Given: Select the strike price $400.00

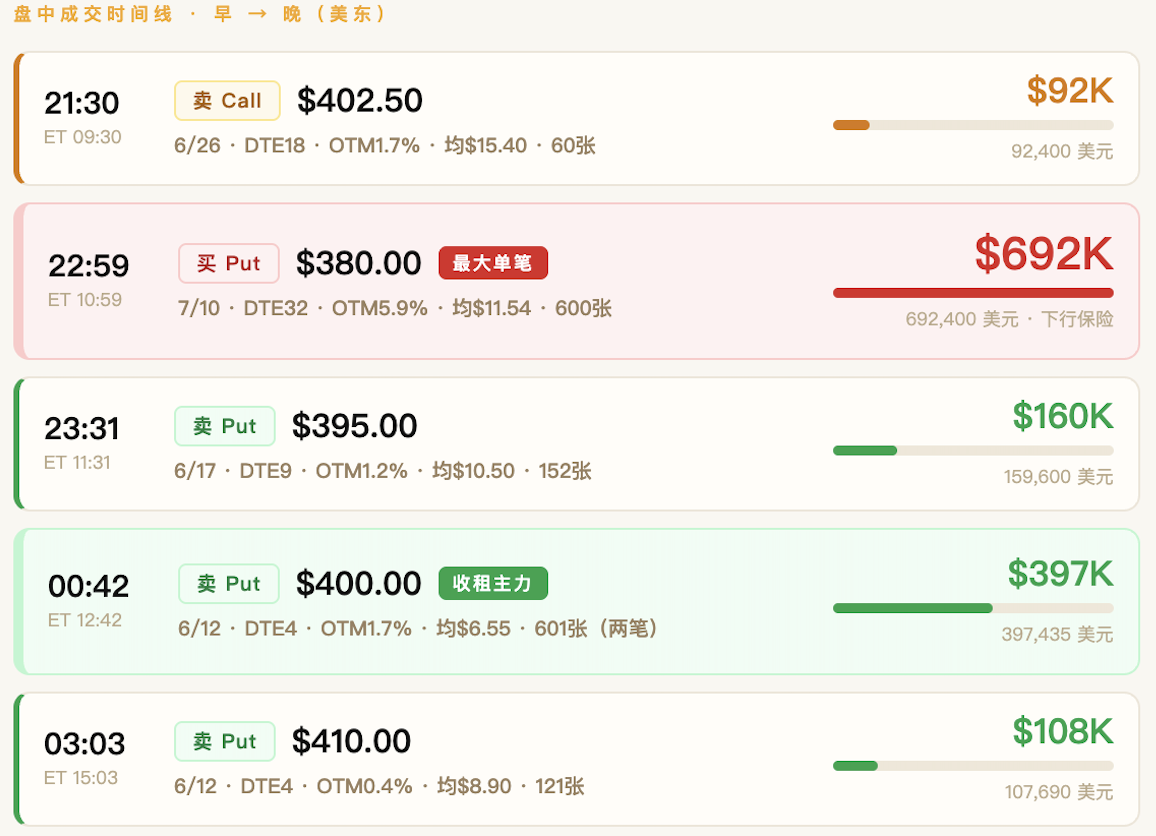Looking at the screenshot, I should click(x=358, y=584).
